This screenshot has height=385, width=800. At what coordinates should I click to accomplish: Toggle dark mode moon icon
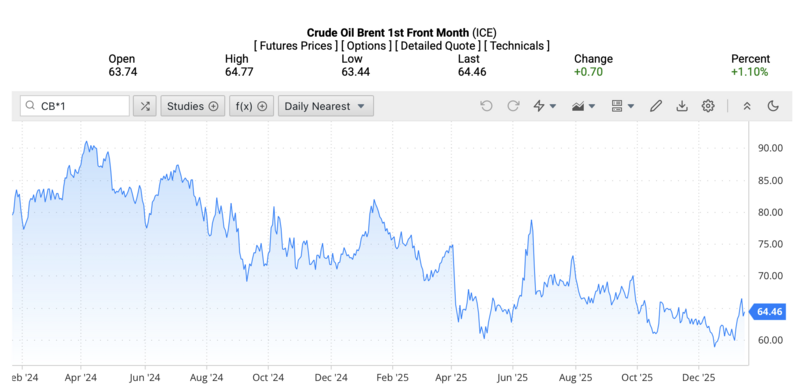(773, 106)
